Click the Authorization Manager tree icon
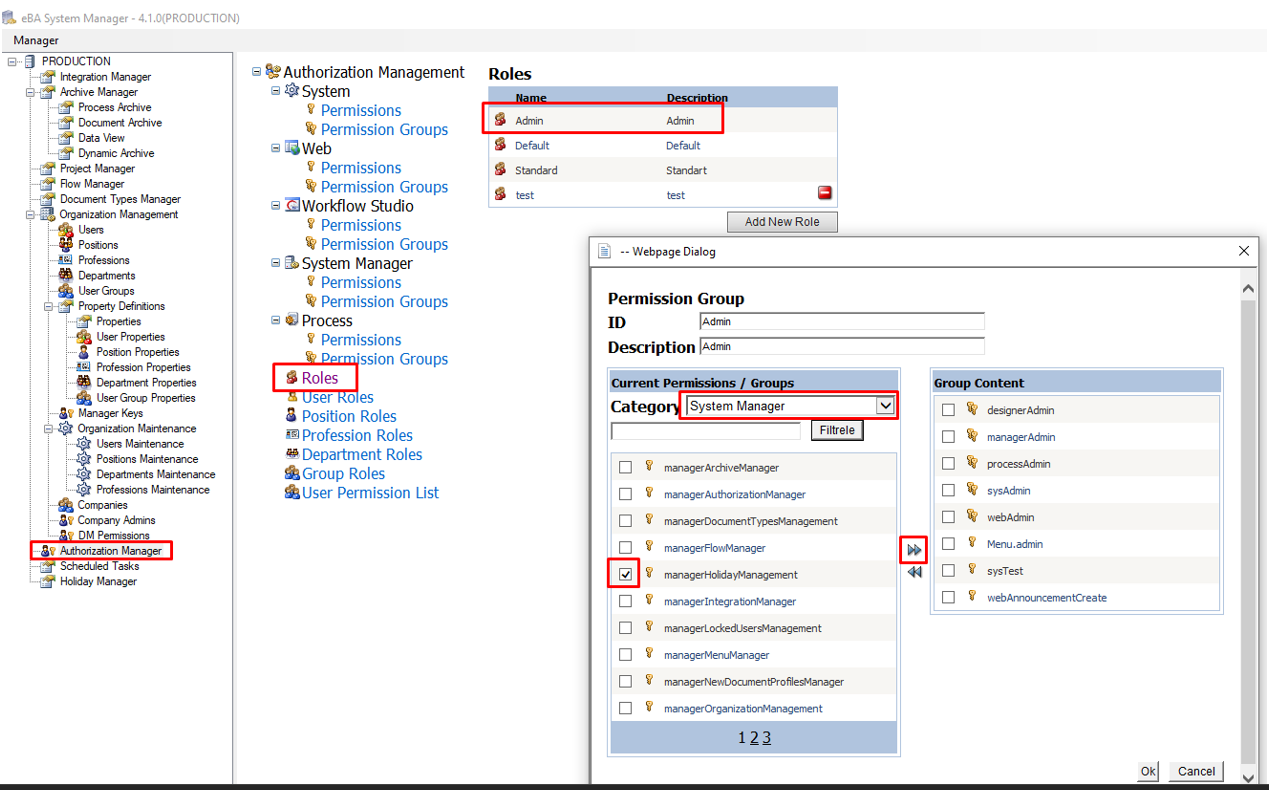This screenshot has width=1269, height=790. 47,551
